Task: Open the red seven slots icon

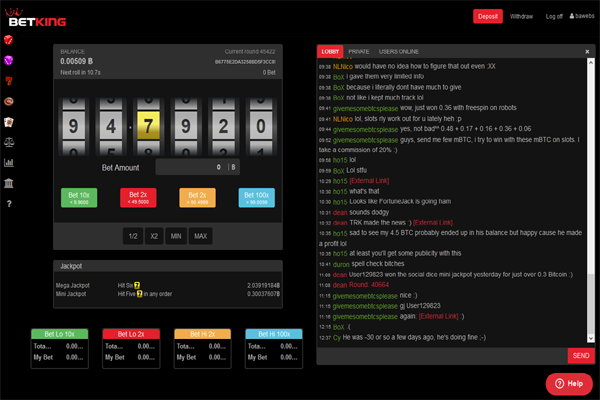Action: point(9,81)
